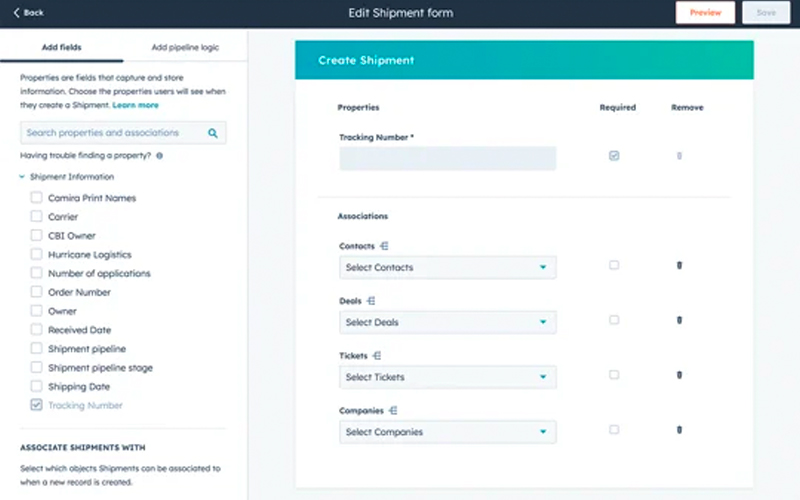Remove the Deals association using trash icon
The width and height of the screenshot is (800, 500).
coord(680,321)
